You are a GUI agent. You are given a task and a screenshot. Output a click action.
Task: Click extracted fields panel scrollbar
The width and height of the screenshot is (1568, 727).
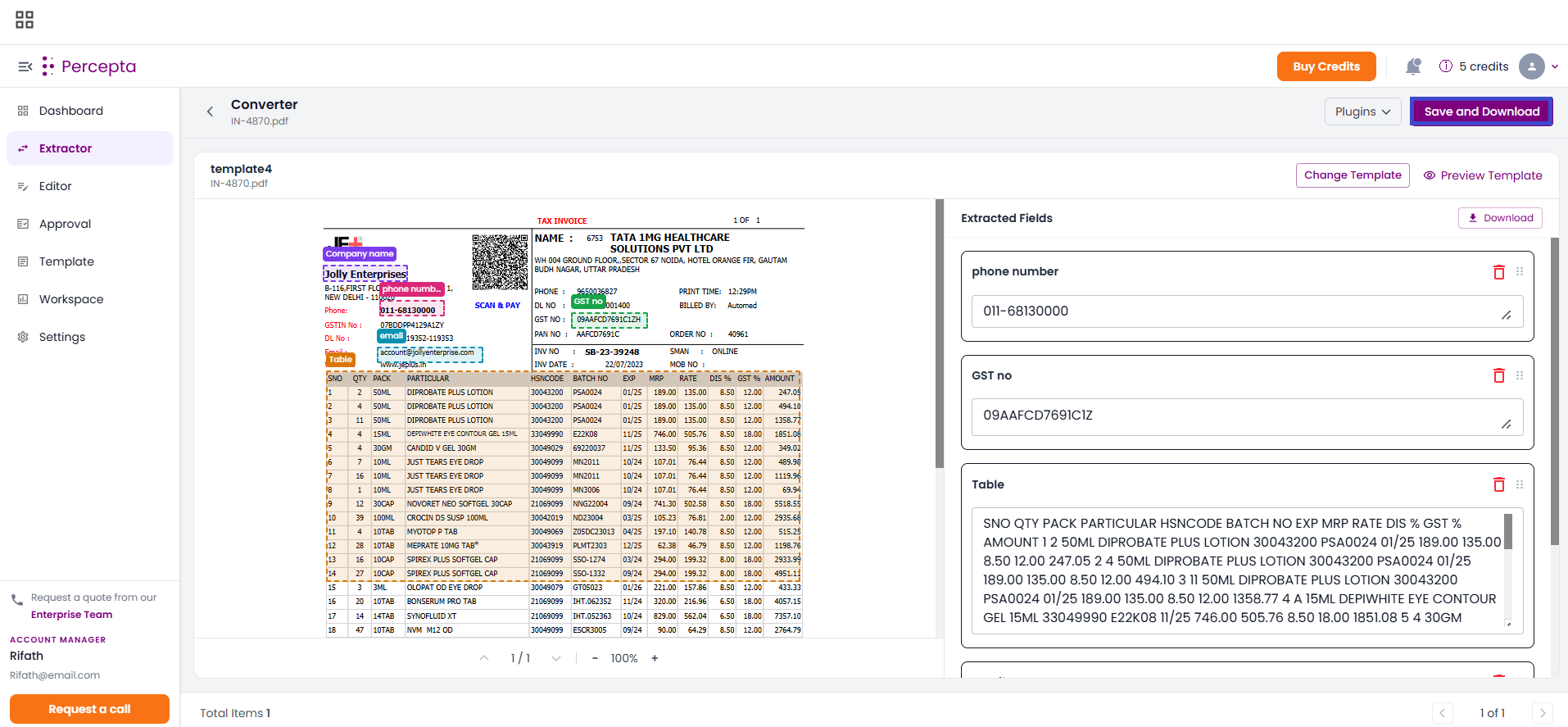tap(1555, 392)
